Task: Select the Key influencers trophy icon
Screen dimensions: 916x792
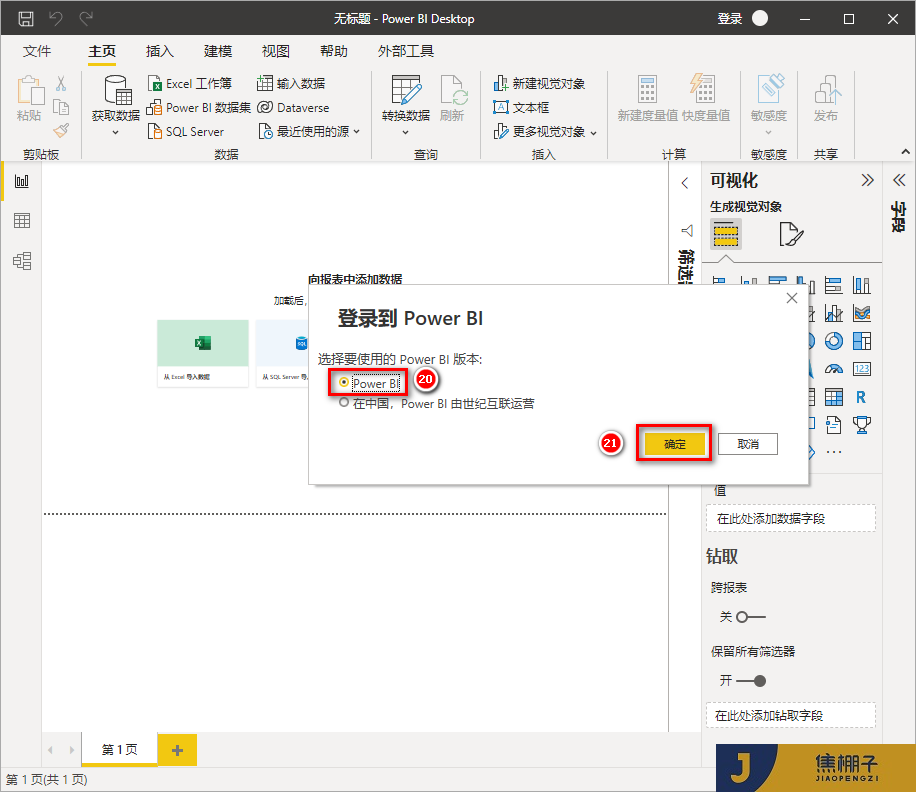Action: [862, 425]
